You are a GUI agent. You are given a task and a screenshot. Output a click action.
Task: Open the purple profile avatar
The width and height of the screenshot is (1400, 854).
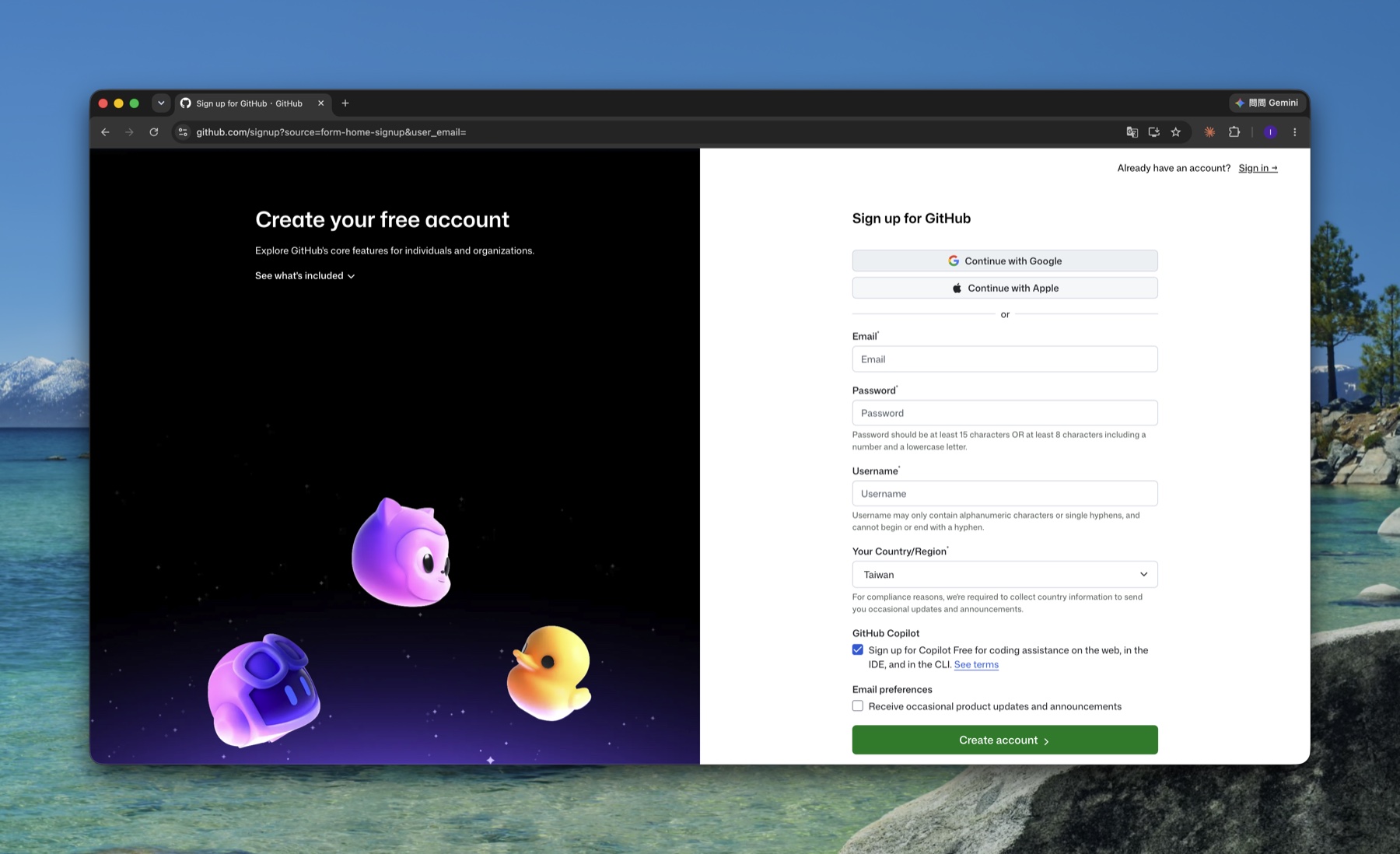coord(1270,132)
